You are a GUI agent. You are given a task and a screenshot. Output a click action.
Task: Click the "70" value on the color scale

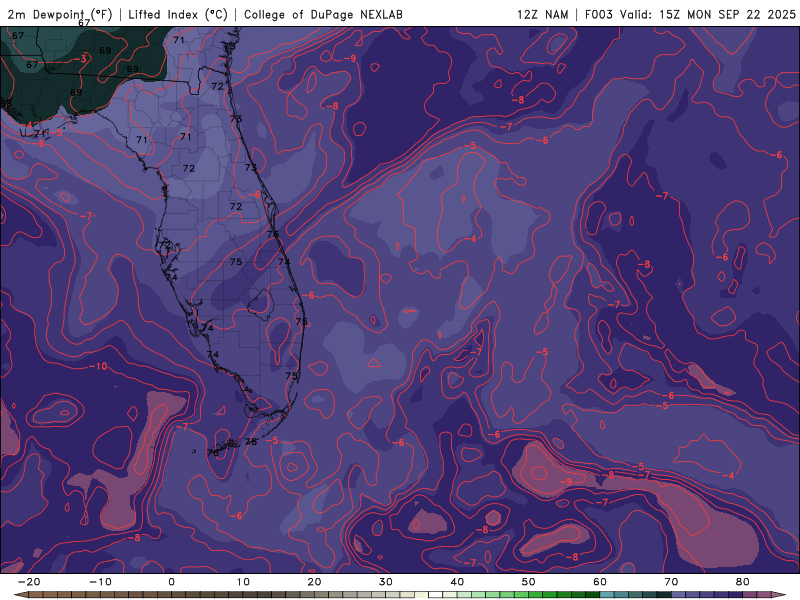tap(671, 582)
